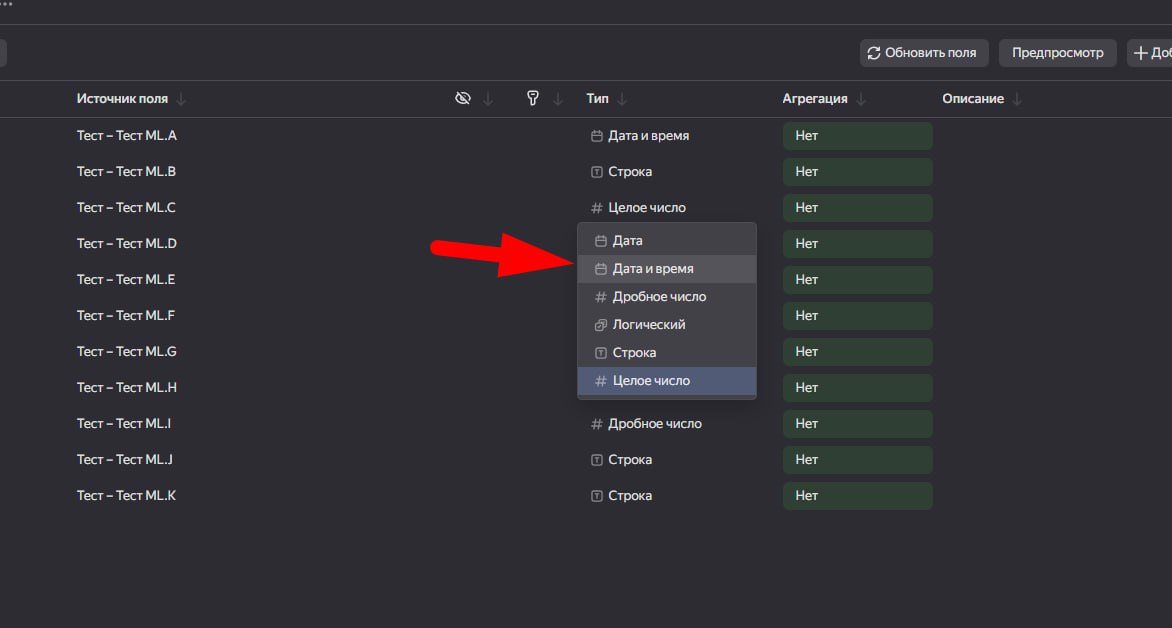Open type dropdown for Тест ML.J row

(x=621, y=460)
